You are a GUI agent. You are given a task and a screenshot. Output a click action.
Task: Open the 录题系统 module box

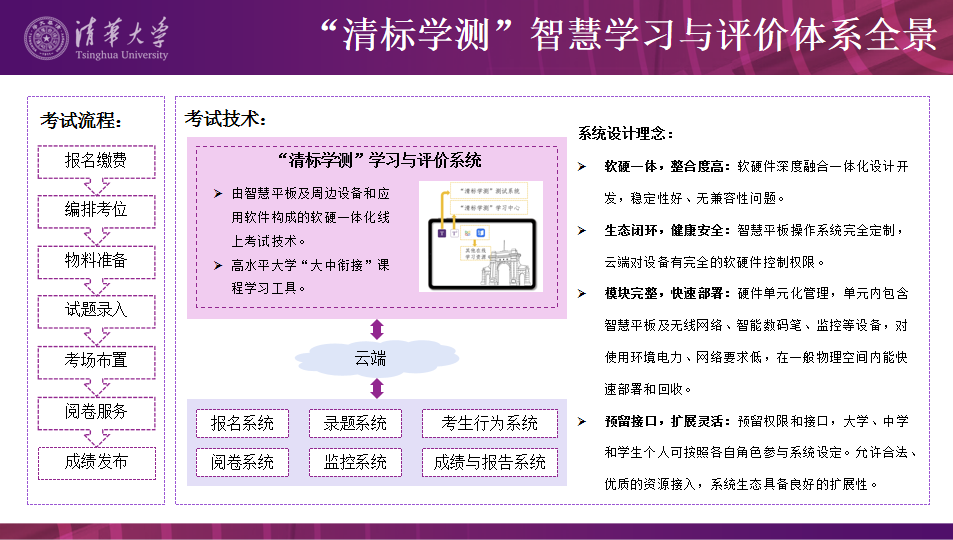click(355, 423)
